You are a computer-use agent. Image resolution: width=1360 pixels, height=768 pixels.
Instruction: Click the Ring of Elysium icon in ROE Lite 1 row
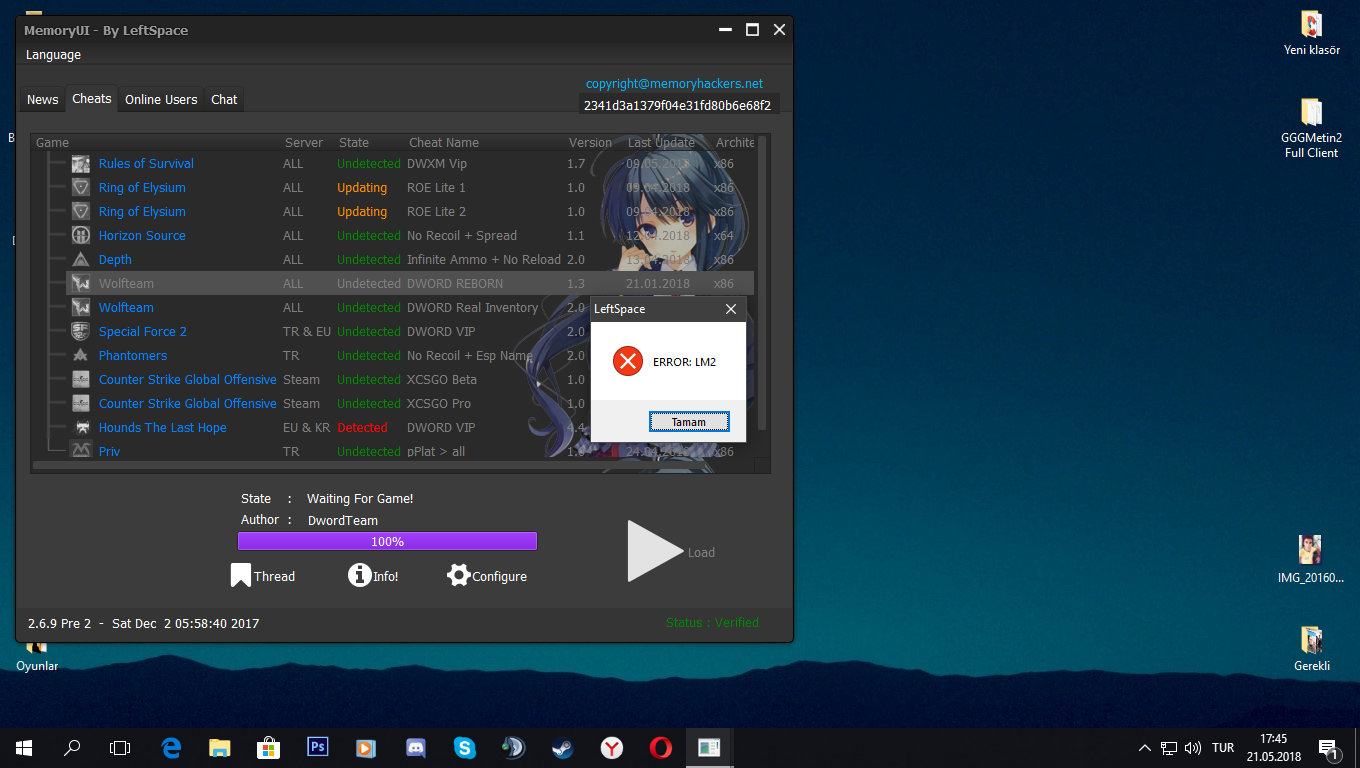click(81, 188)
